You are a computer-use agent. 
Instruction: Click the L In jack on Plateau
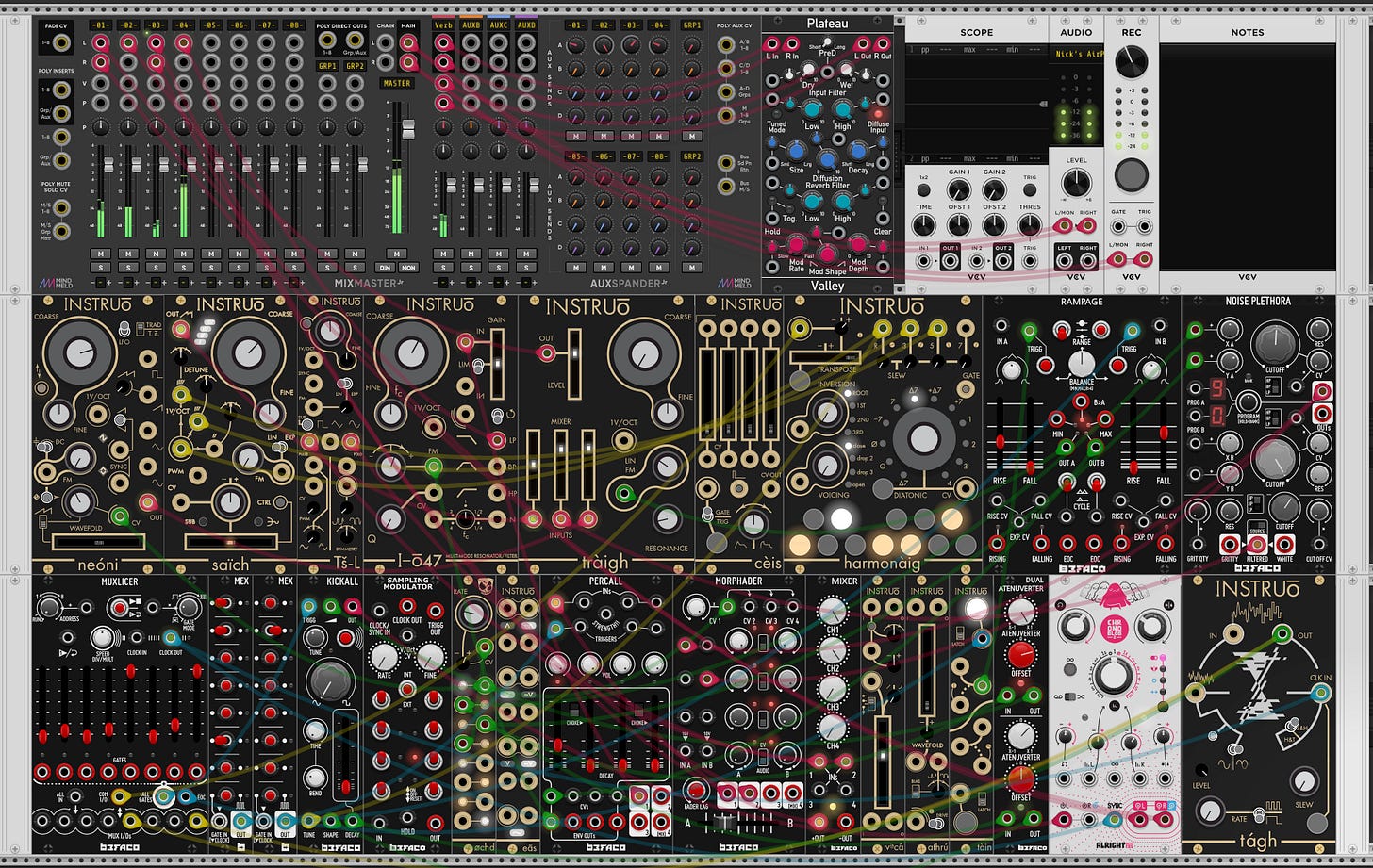[773, 43]
